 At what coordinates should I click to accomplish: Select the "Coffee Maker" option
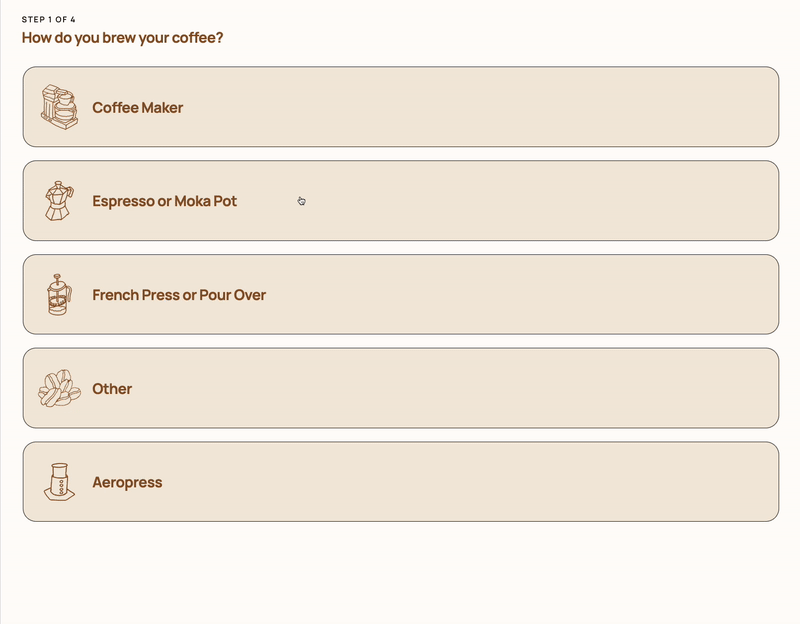click(x=400, y=107)
